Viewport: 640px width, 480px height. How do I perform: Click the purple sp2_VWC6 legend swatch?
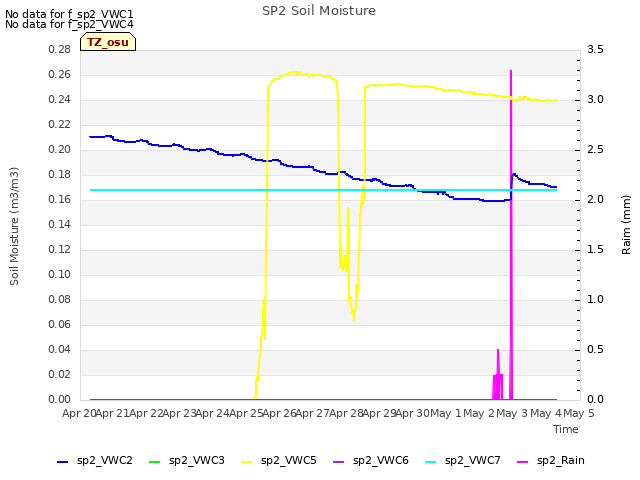point(339,462)
